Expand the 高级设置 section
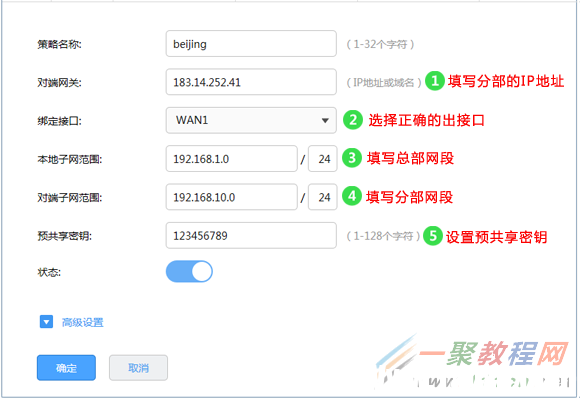 coord(82,322)
